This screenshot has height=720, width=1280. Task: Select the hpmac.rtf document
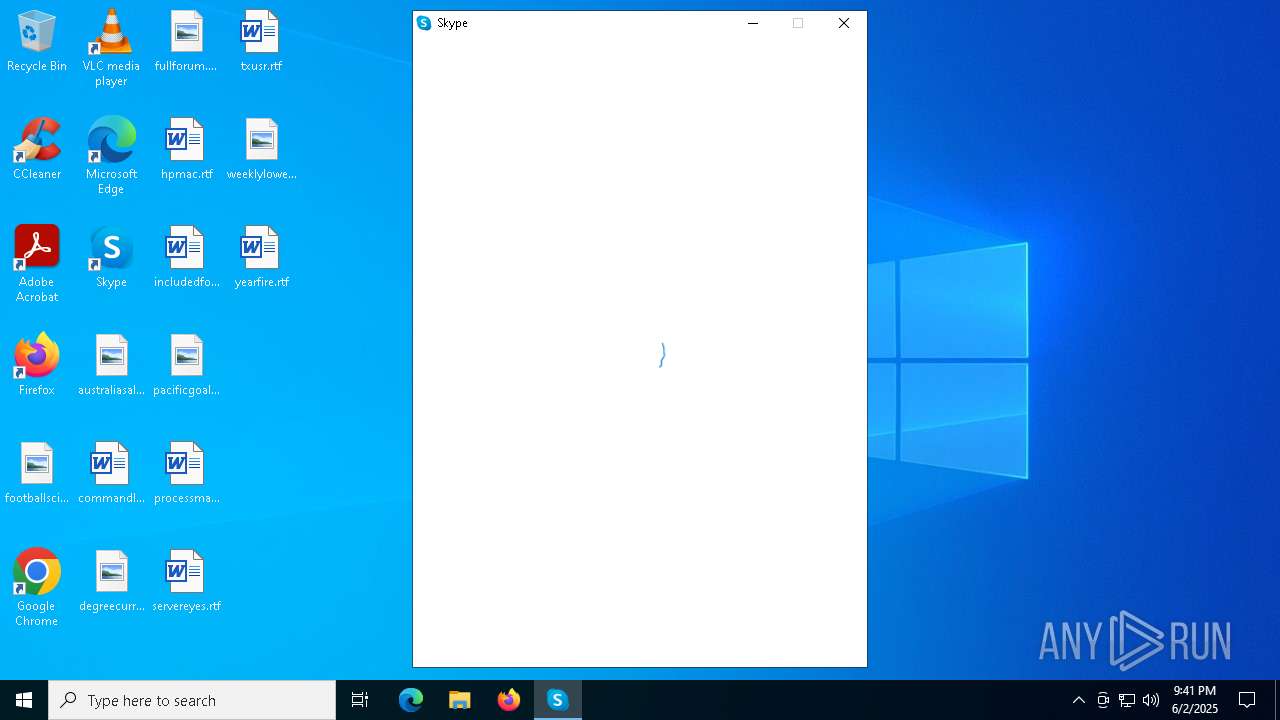[186, 150]
